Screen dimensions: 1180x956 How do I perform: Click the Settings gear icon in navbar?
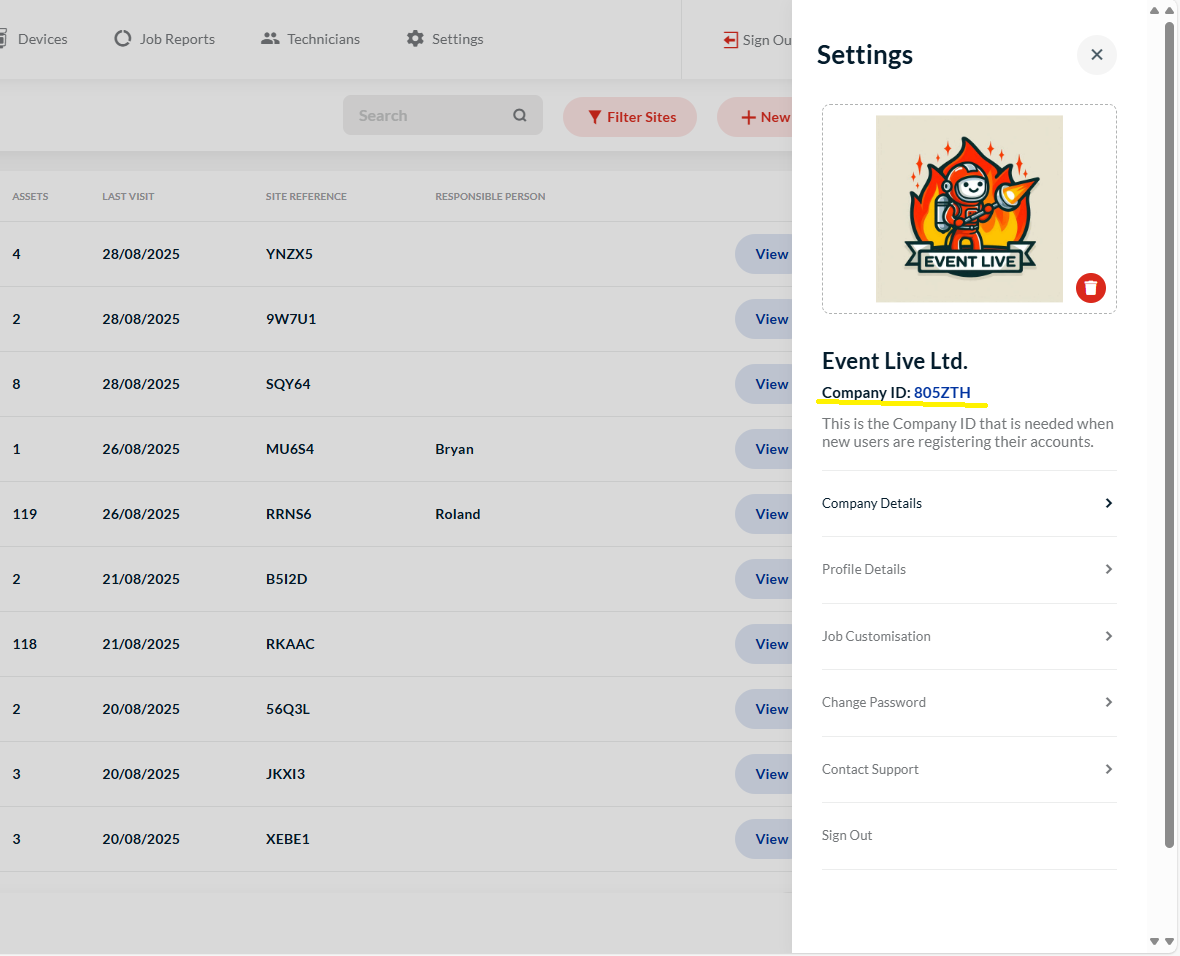415,39
